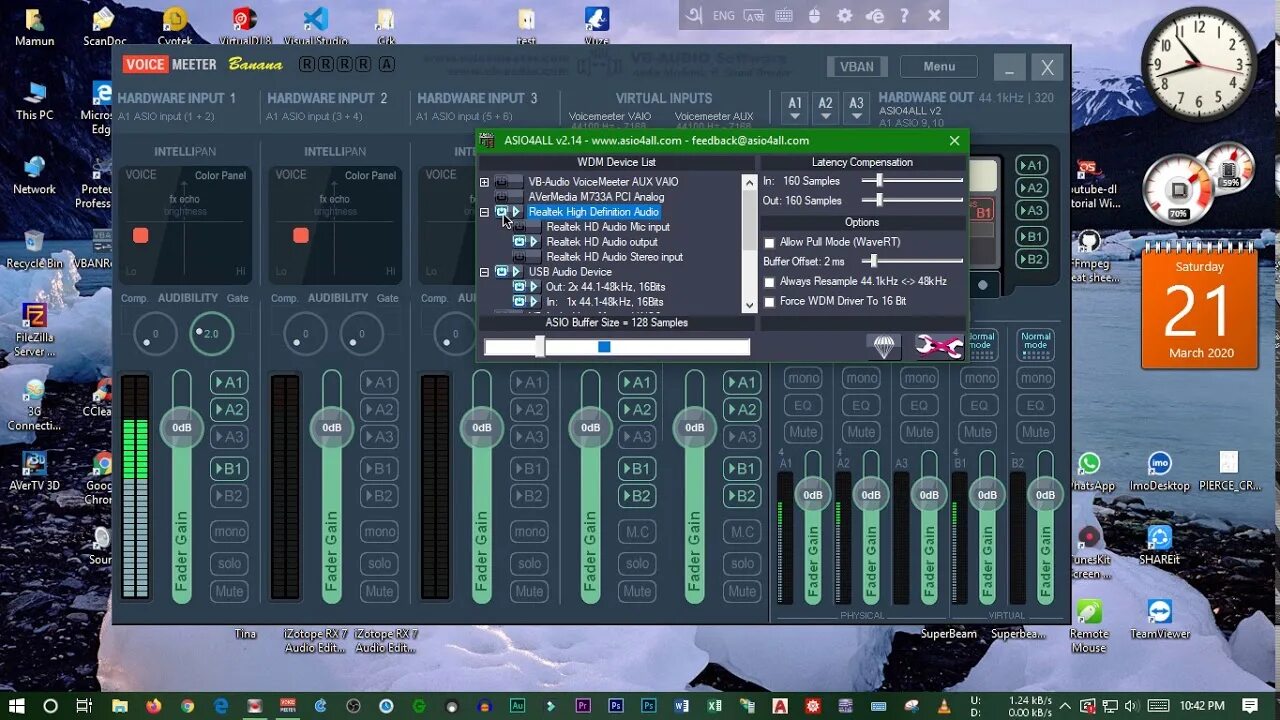Collapse the USB Audio Device tree node
The height and width of the screenshot is (720, 1280).
[x=485, y=272]
